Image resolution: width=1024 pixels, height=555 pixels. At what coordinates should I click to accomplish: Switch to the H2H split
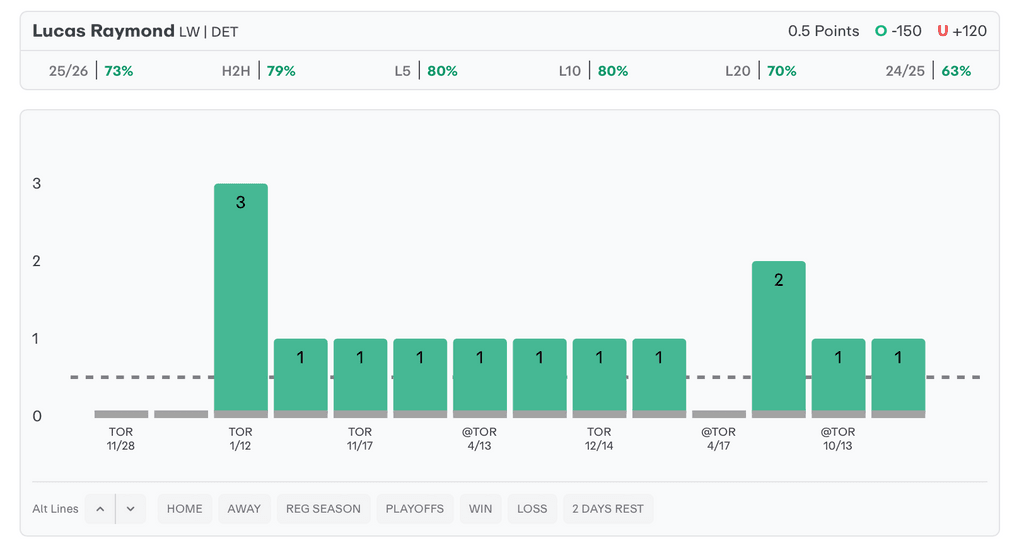pyautogui.click(x=259, y=71)
